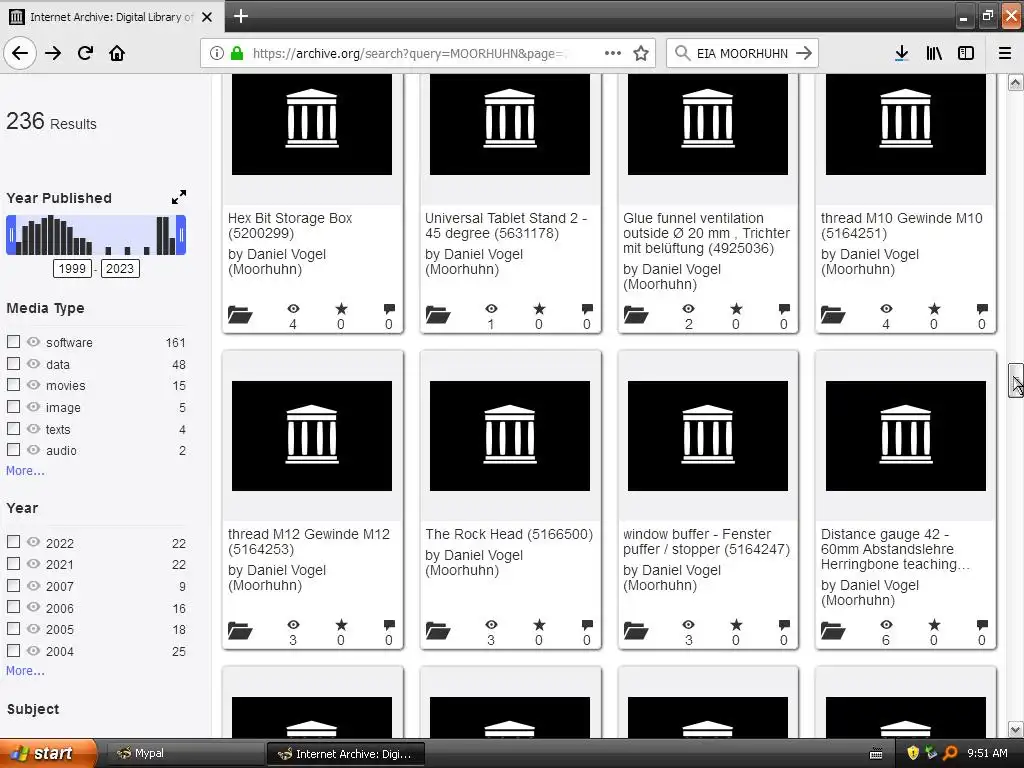The width and height of the screenshot is (1024, 768).
Task: Open window buffer Fenster puffer item
Action: [706, 541]
